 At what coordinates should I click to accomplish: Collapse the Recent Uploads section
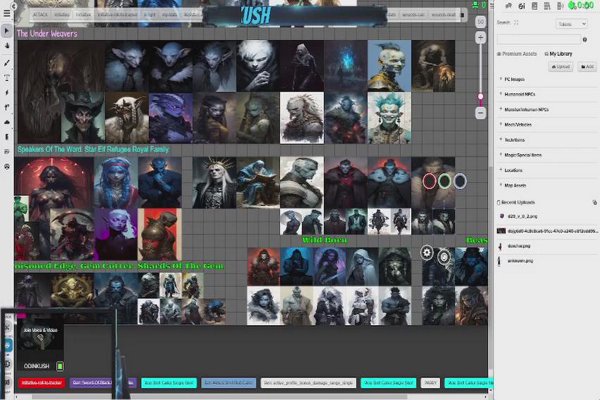(516, 202)
